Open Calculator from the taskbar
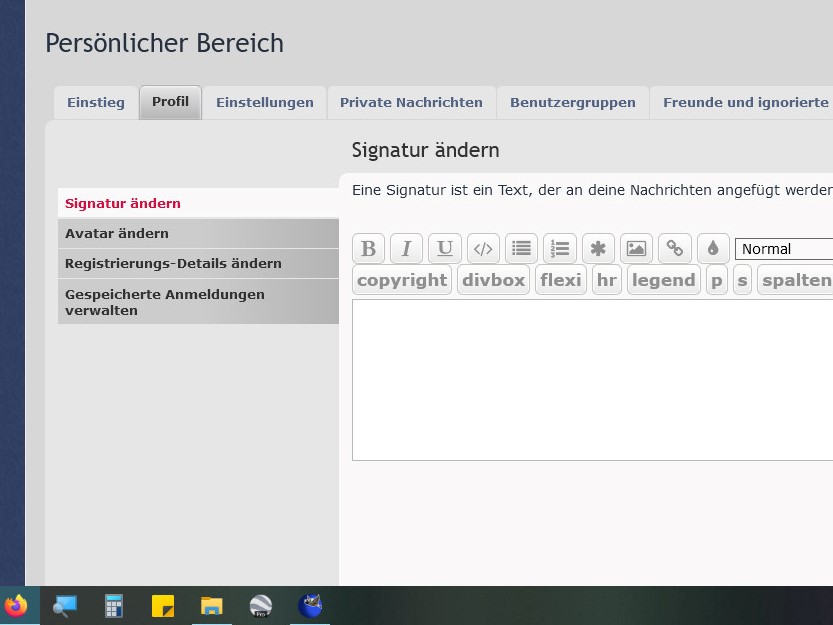This screenshot has height=625, width=833. 114,606
